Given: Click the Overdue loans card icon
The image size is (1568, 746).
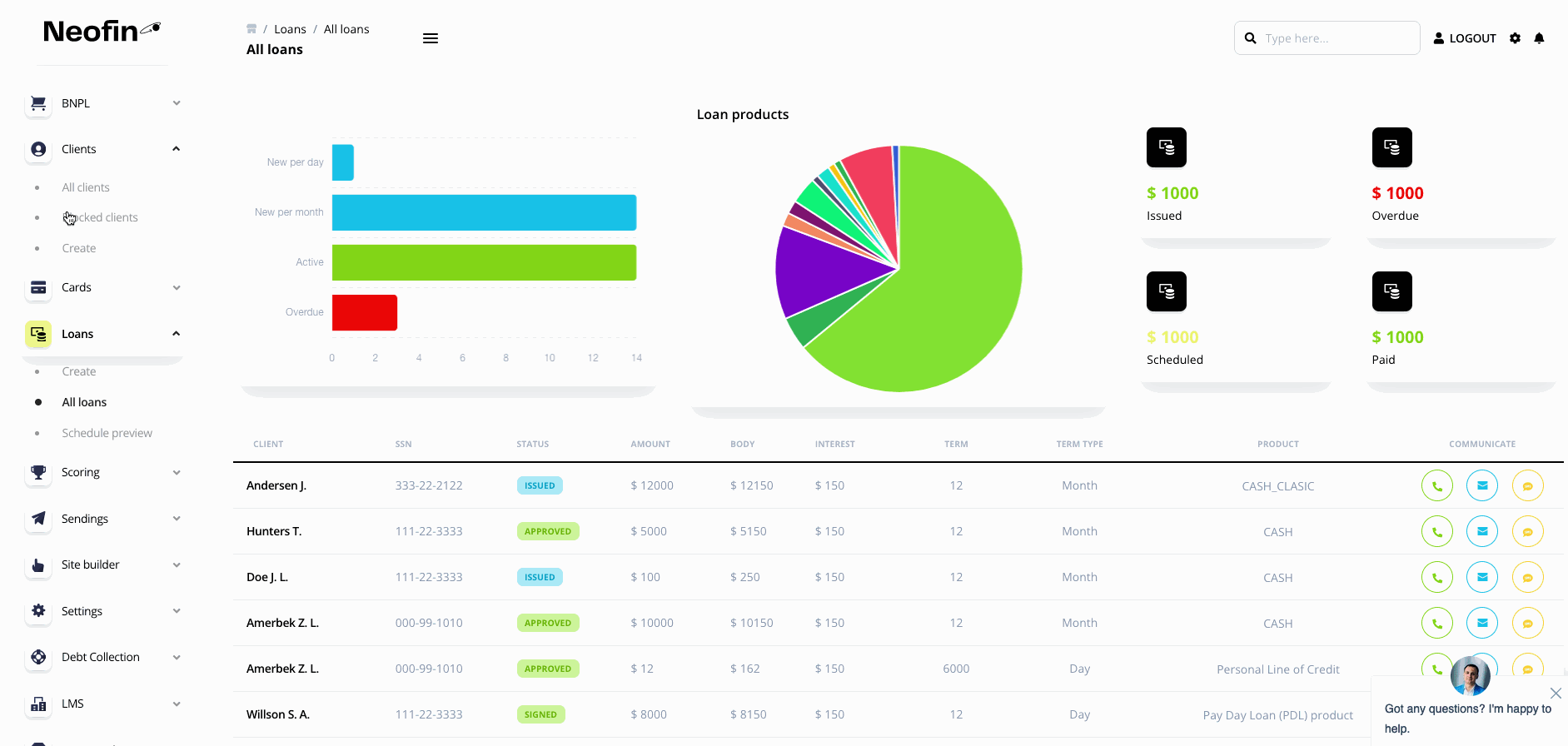Looking at the screenshot, I should pyautogui.click(x=1391, y=147).
